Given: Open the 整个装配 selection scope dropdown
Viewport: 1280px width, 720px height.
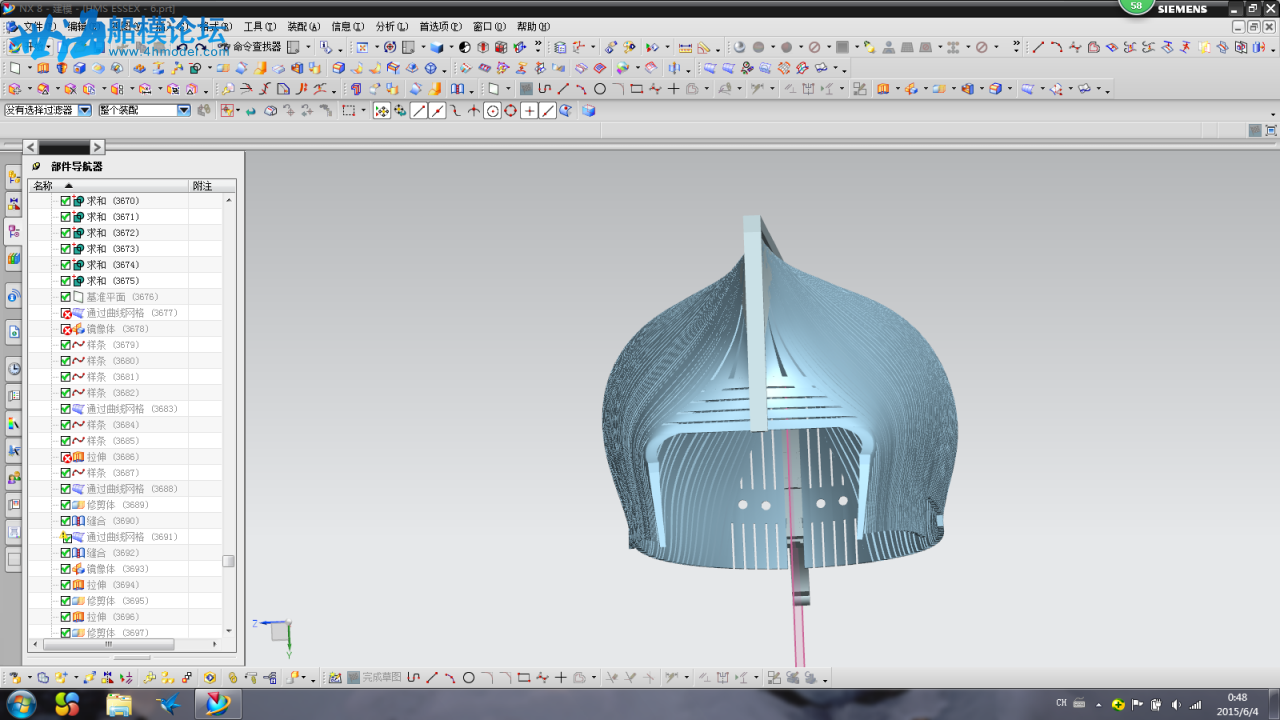Looking at the screenshot, I should (x=144, y=111).
